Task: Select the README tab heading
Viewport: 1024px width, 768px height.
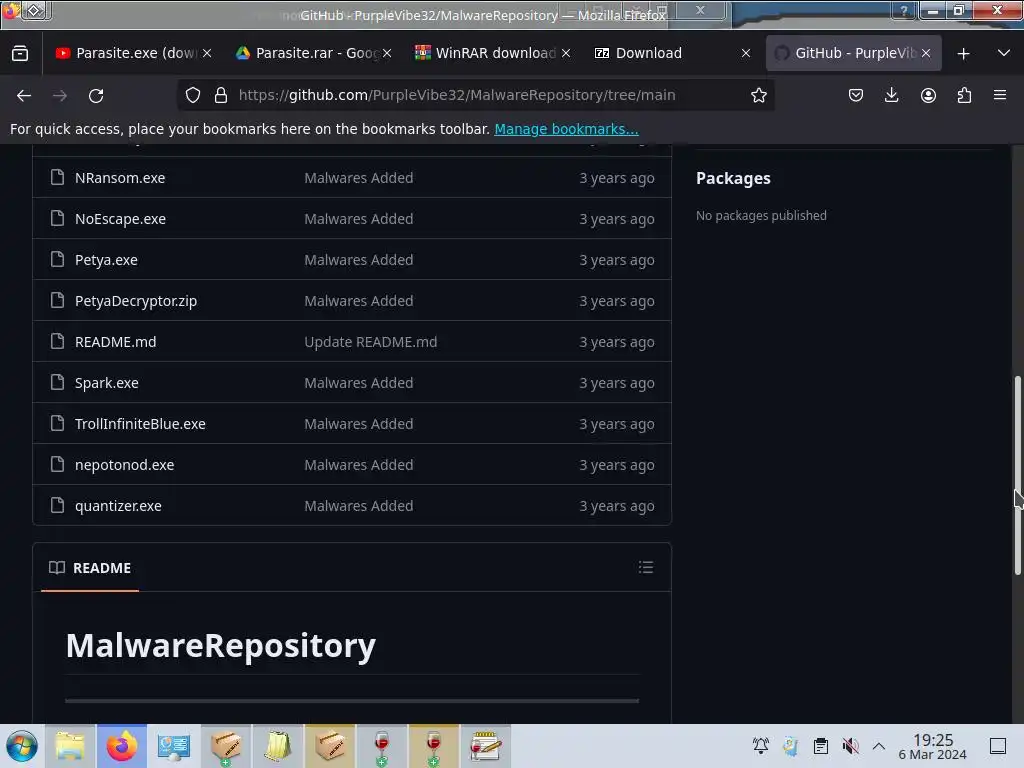Action: [90, 568]
